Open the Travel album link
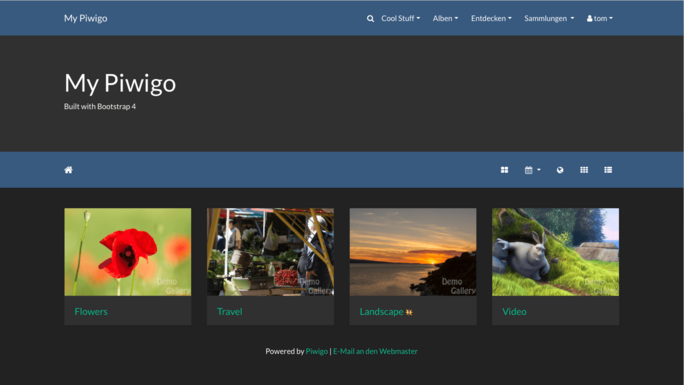Screen dimensions: 684x385 (229, 311)
